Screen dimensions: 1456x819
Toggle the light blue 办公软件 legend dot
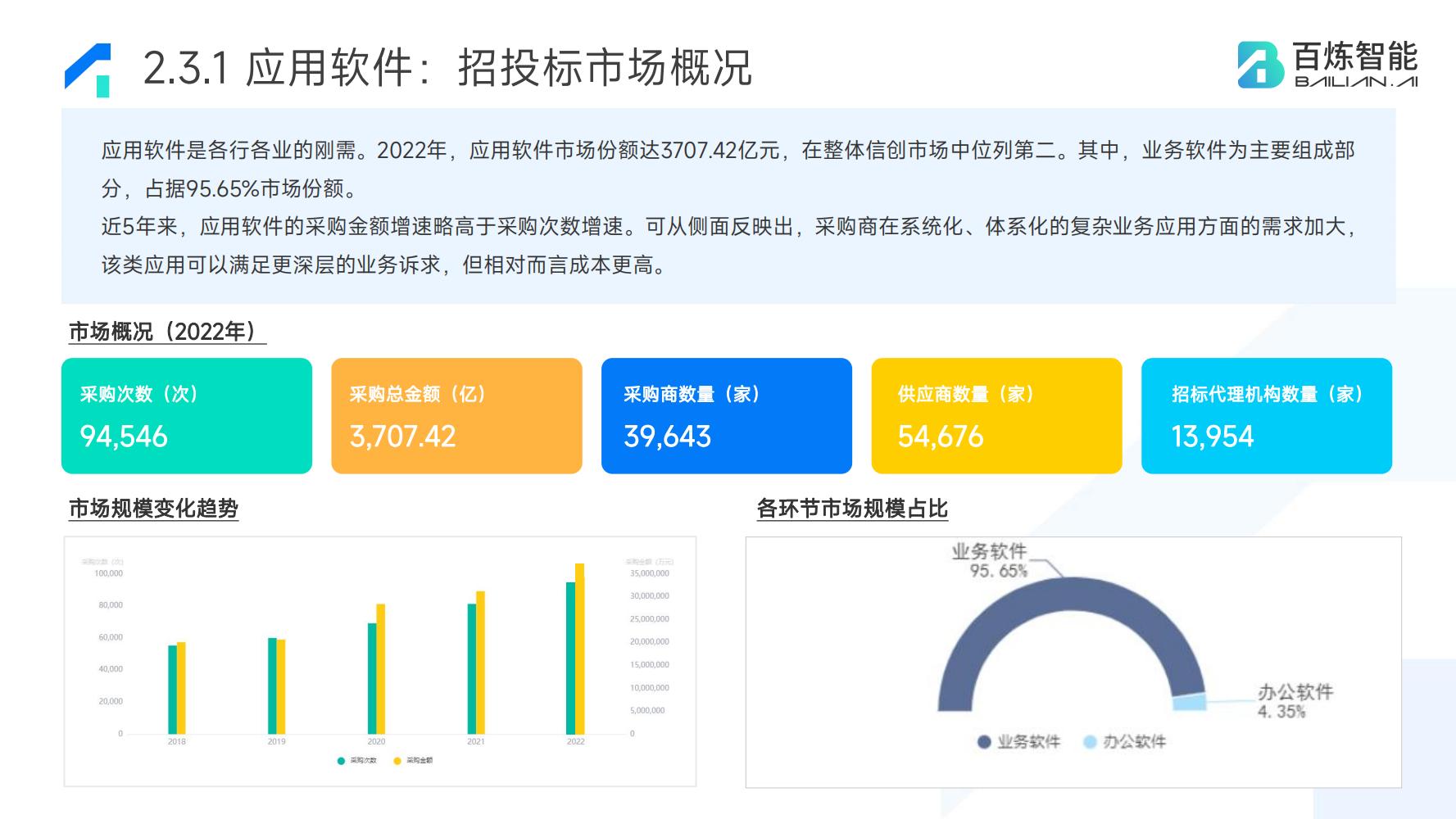point(1090,742)
